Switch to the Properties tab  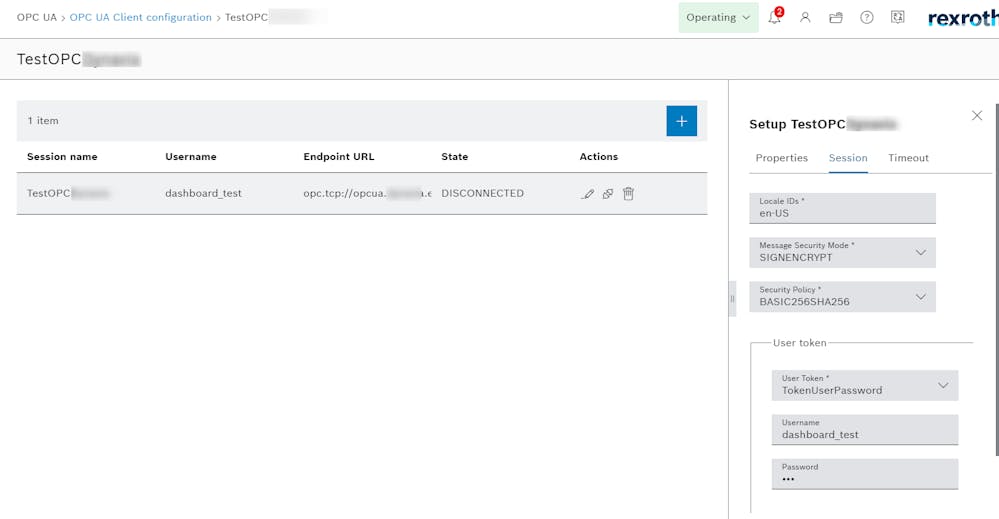tap(781, 158)
